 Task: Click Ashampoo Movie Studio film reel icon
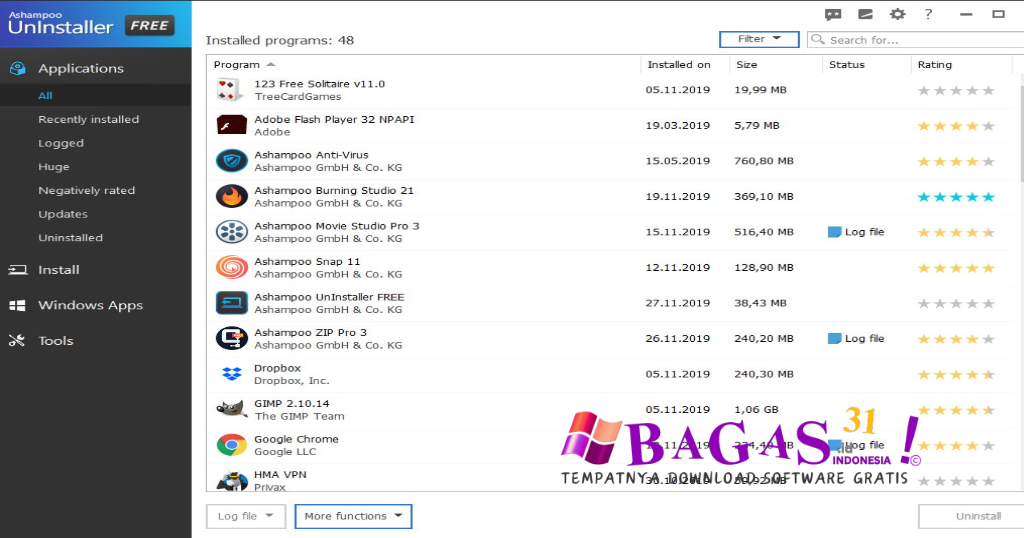coord(231,232)
